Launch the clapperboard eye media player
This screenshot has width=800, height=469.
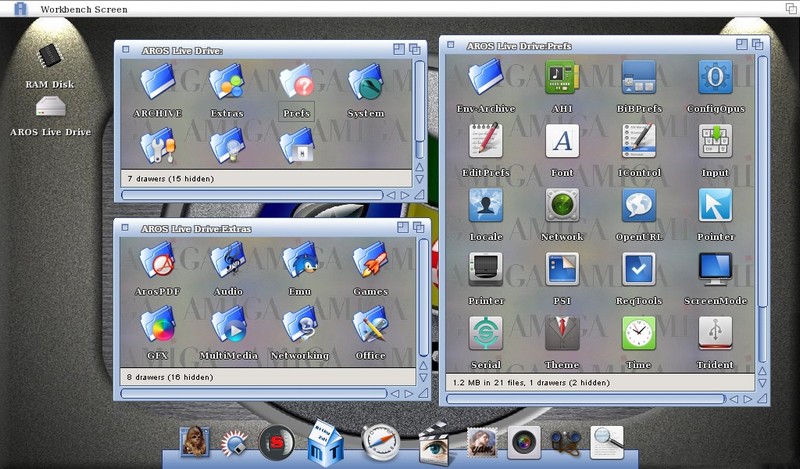tap(434, 443)
